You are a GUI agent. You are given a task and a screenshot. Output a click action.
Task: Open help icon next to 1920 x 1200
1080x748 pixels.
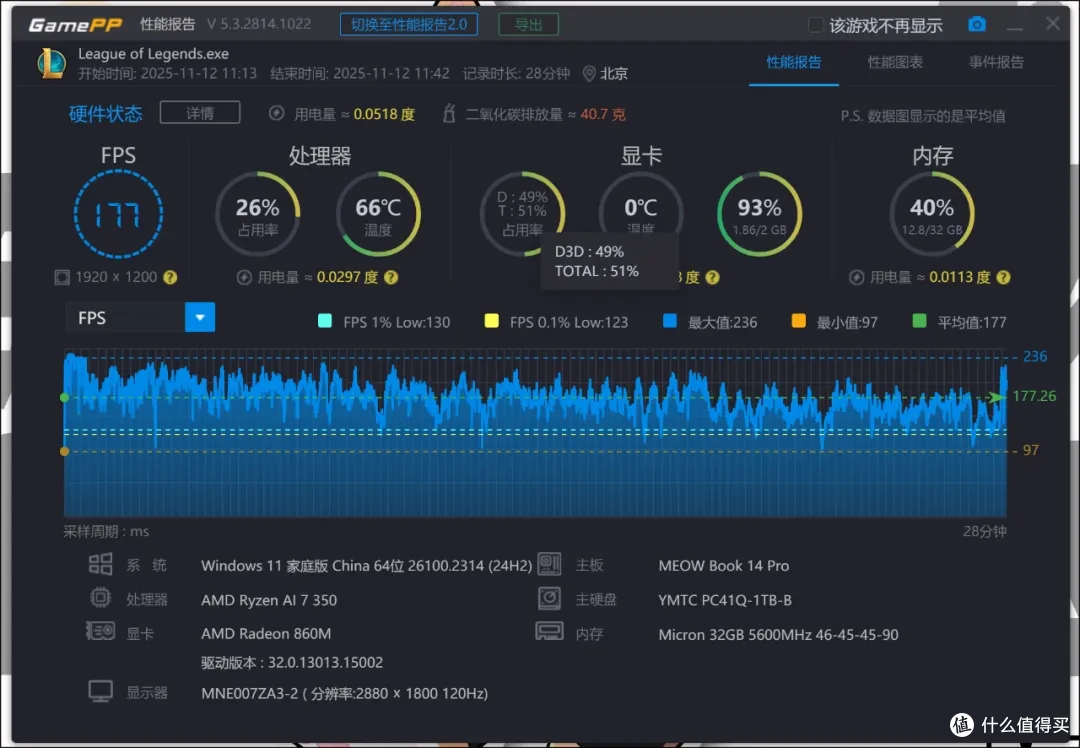click(170, 278)
